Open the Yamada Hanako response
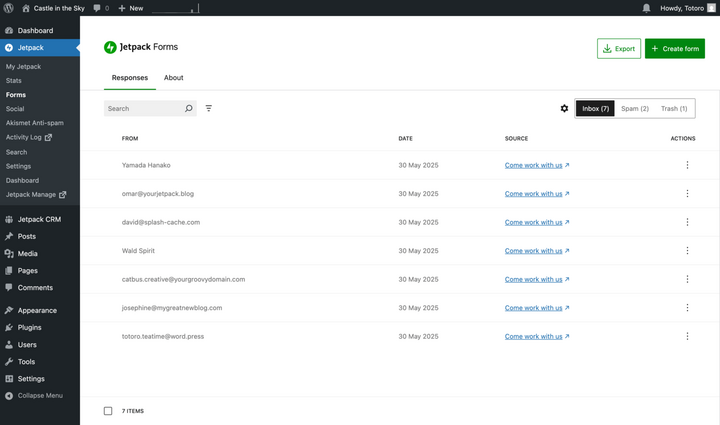Screen dimensions: 720x425 click(x=146, y=165)
